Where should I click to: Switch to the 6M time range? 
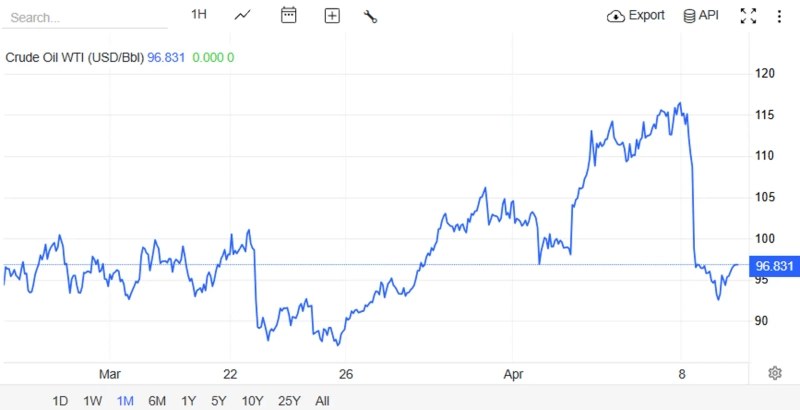(157, 401)
